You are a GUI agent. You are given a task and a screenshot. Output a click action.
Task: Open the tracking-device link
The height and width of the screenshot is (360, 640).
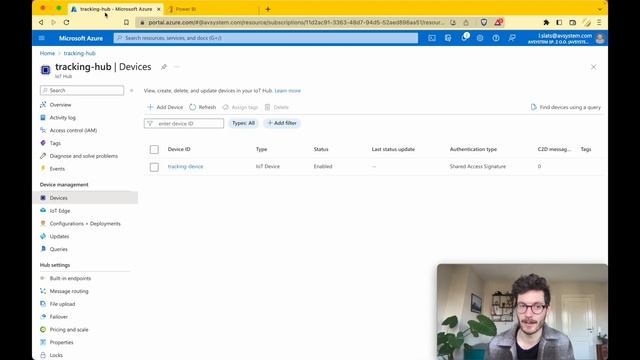185,167
